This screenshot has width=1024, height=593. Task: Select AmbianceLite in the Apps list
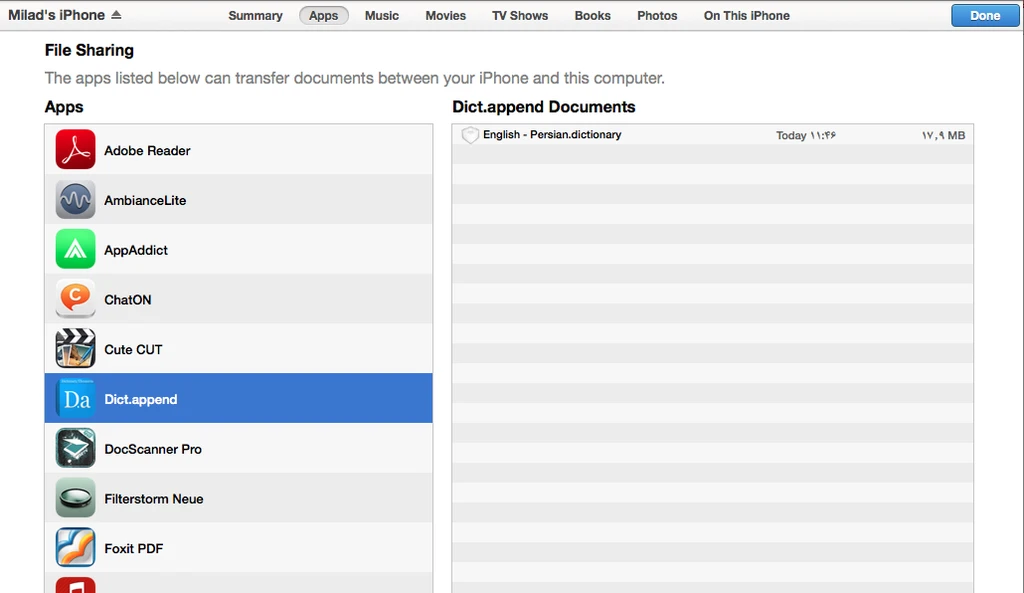238,199
